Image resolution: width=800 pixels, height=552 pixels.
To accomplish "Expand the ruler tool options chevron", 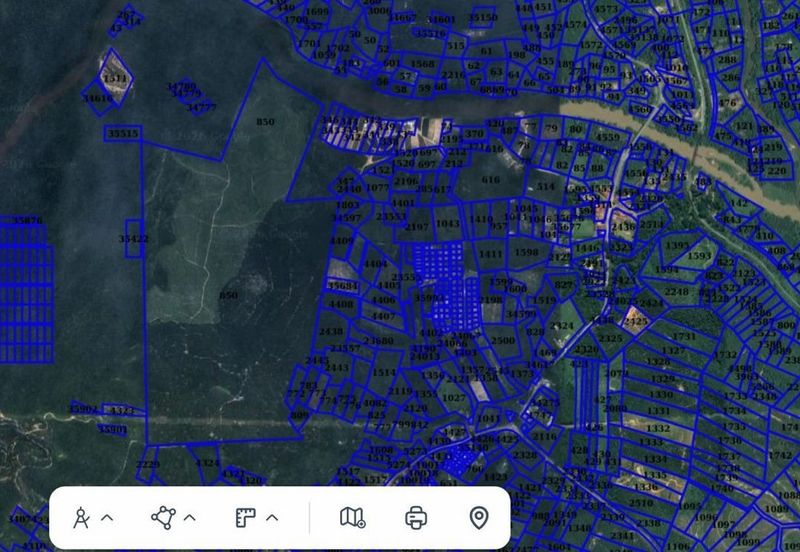I will coord(272,517).
